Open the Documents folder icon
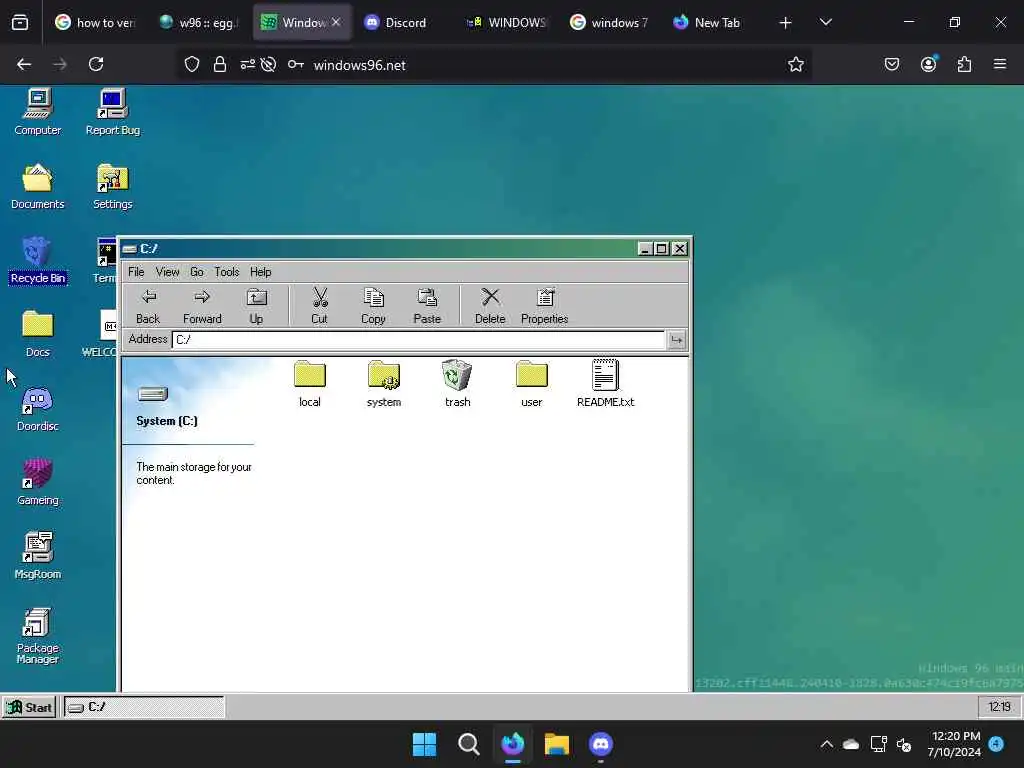Viewport: 1024px width, 768px height. tap(38, 186)
